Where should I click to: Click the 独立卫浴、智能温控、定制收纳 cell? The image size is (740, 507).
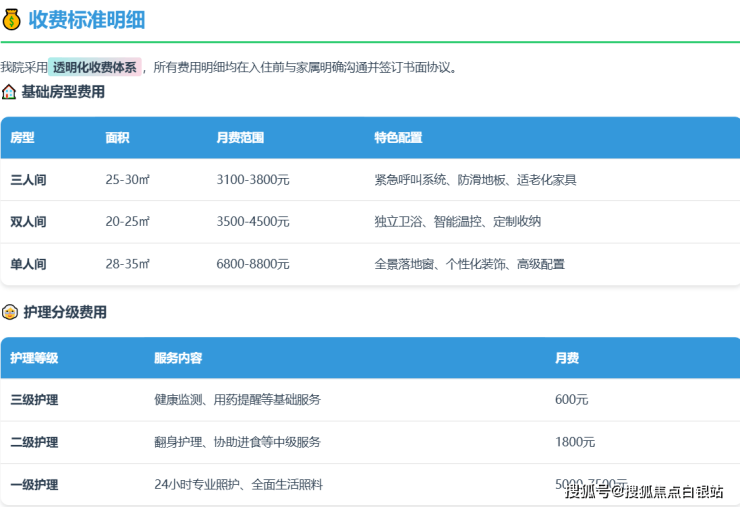coord(457,222)
